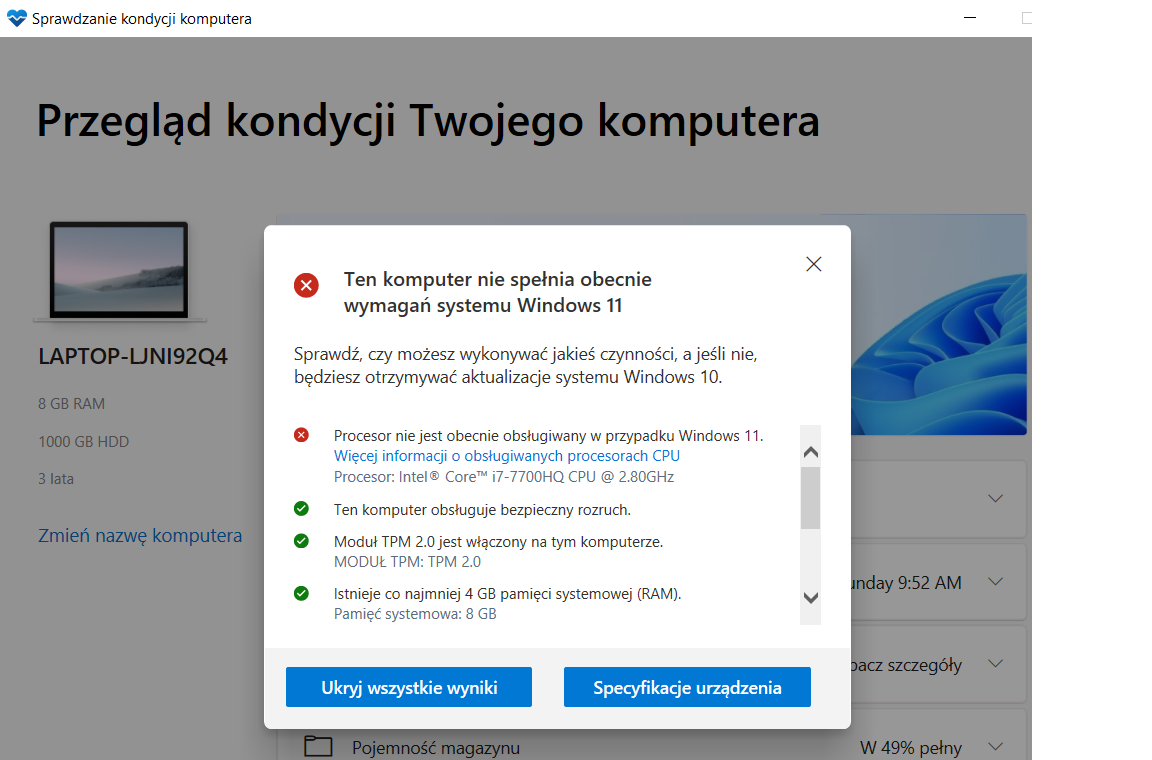This screenshot has width=1152, height=760.
Task: Click the red error icon beside dialog title
Action: 306,285
